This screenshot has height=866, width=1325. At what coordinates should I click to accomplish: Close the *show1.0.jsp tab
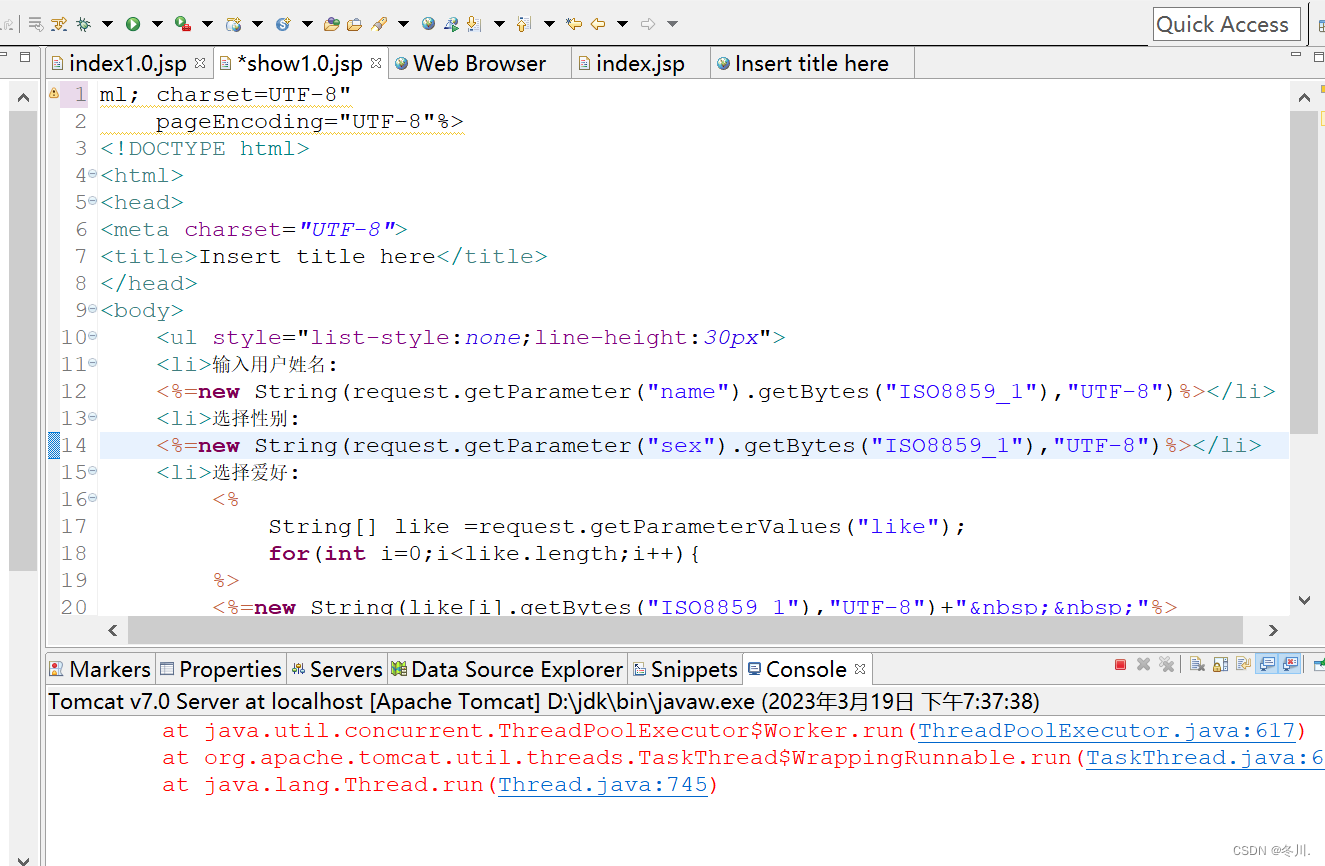[x=376, y=62]
